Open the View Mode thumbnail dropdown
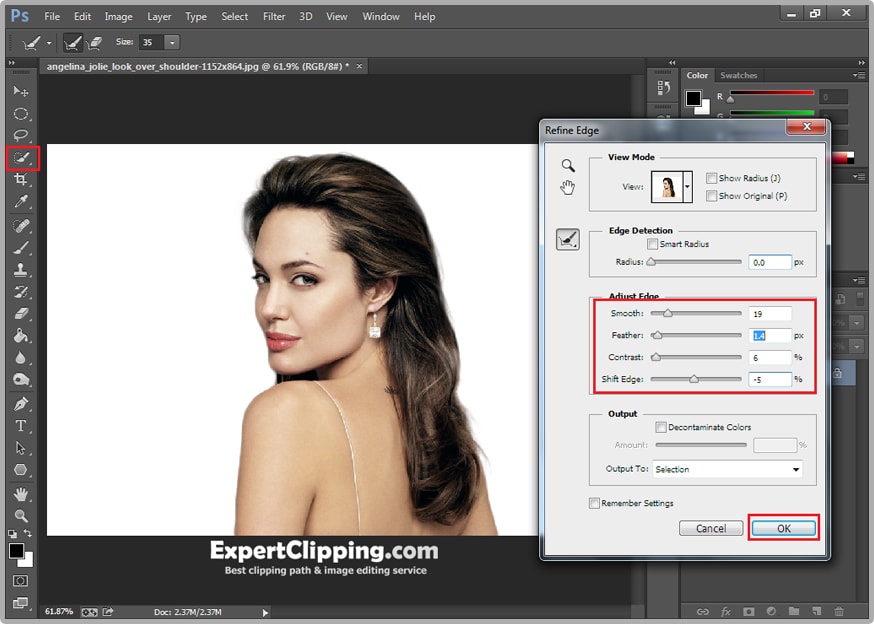The height and width of the screenshot is (624, 874). click(x=684, y=185)
